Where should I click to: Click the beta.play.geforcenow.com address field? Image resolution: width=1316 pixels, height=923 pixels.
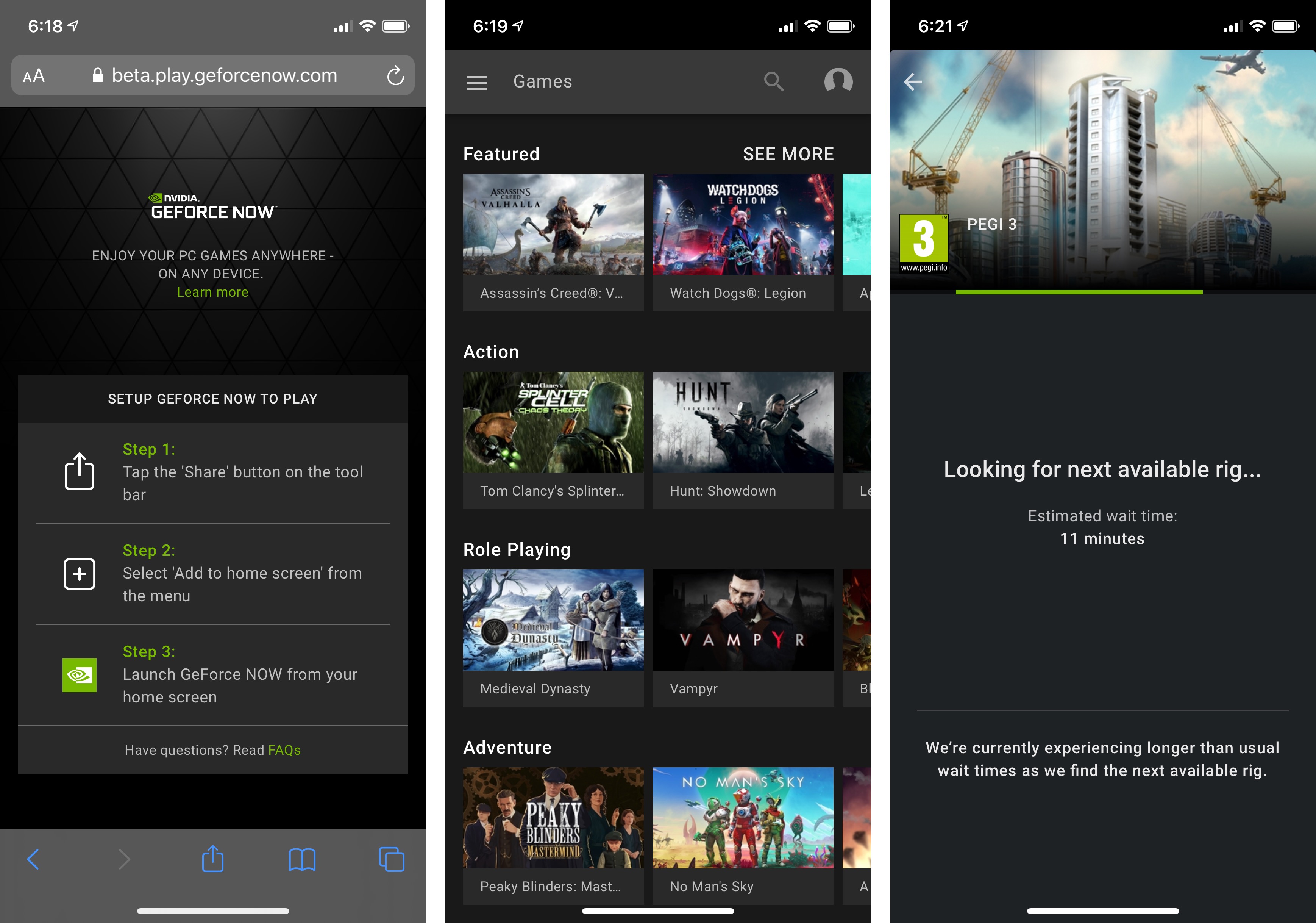[223, 75]
